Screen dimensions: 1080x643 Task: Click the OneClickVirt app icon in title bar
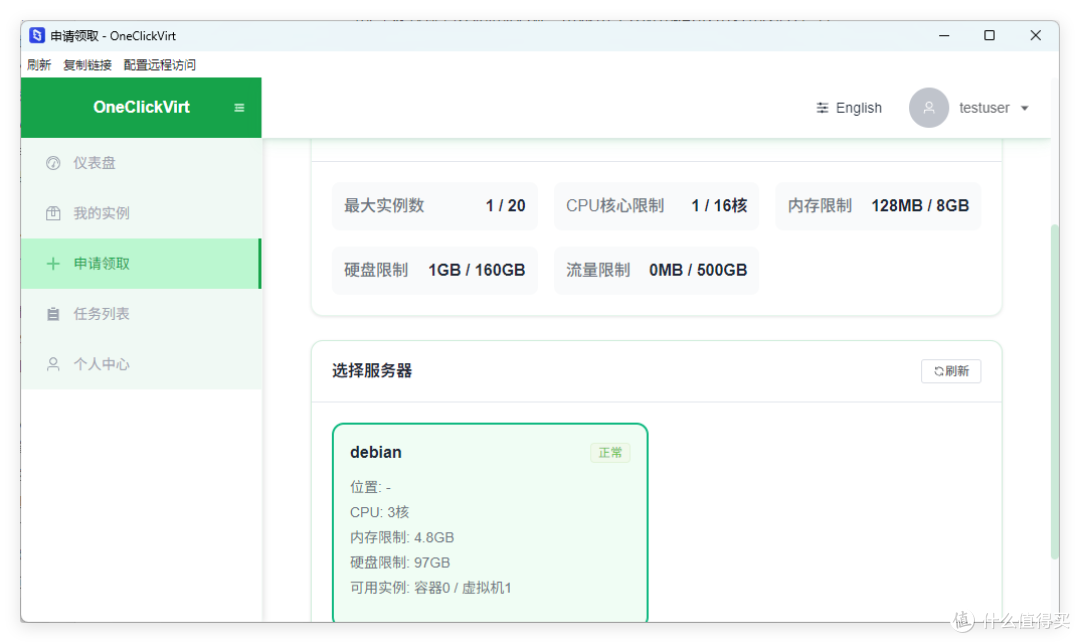(37, 35)
